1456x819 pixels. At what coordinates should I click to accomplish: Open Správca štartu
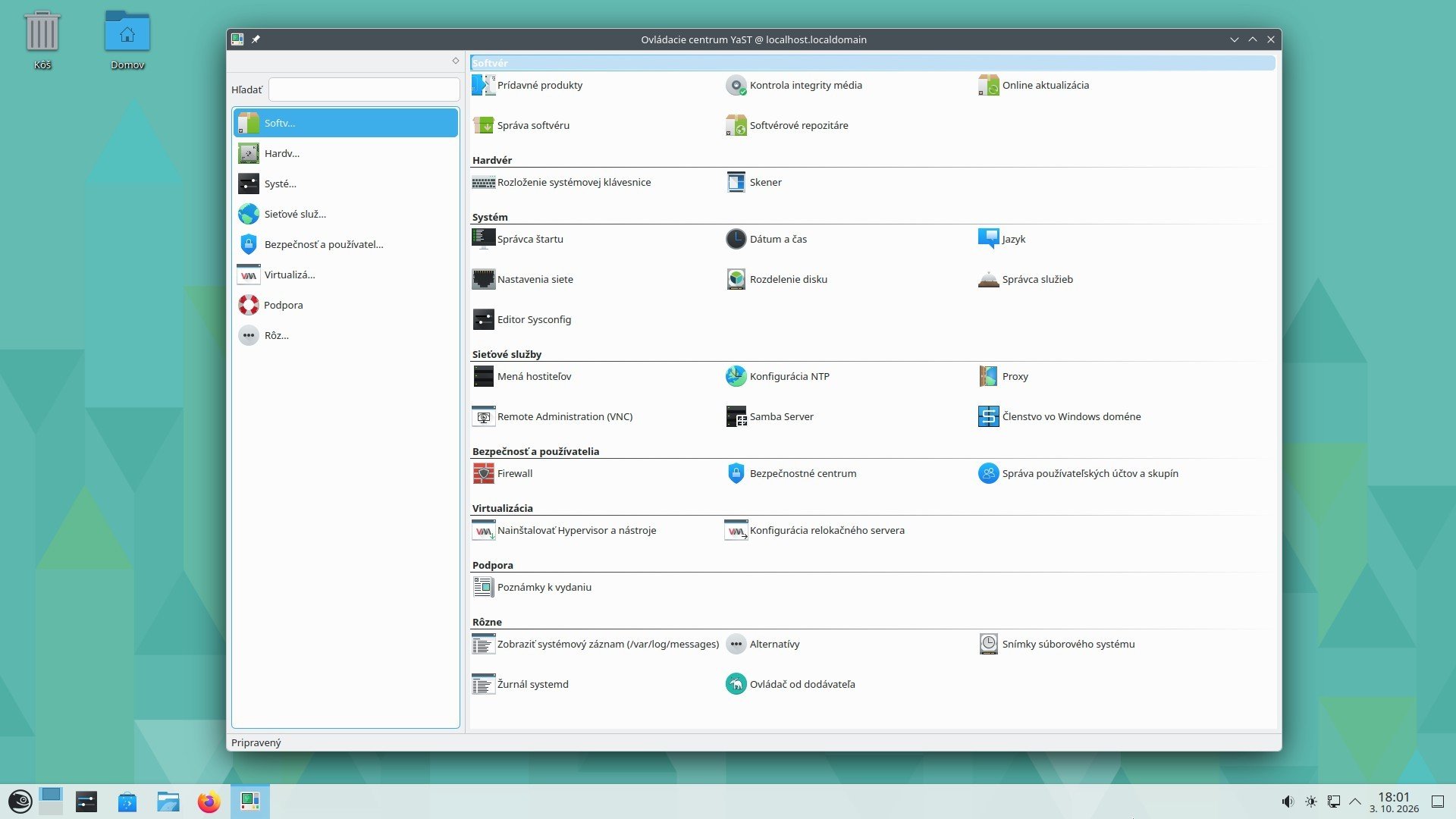tap(517, 239)
